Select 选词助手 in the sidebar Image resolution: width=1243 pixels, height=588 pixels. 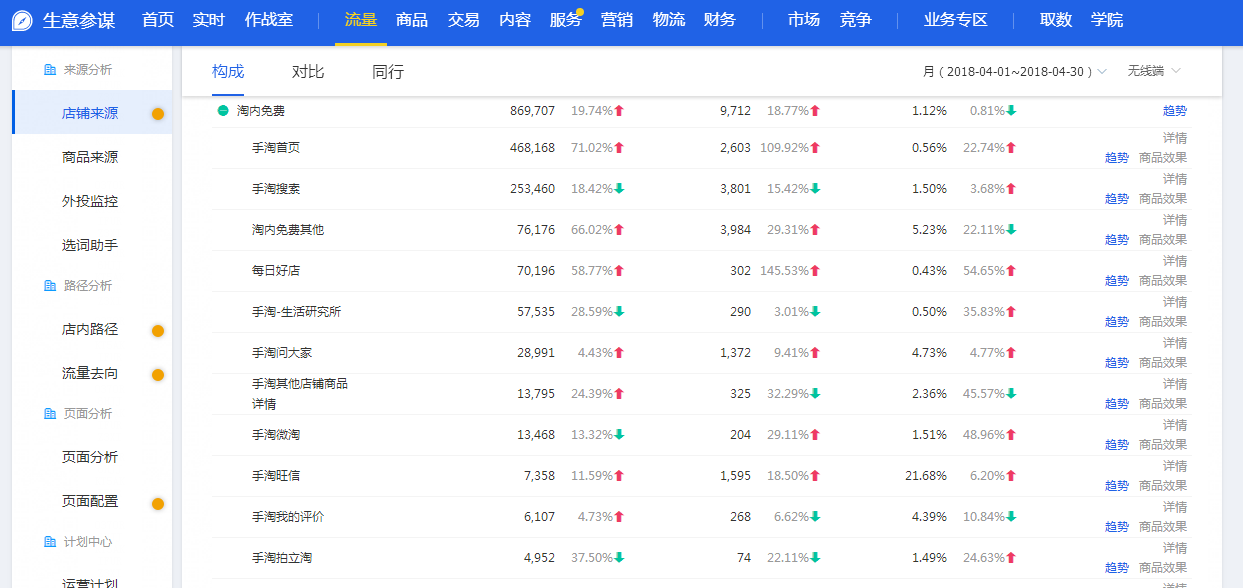point(90,245)
